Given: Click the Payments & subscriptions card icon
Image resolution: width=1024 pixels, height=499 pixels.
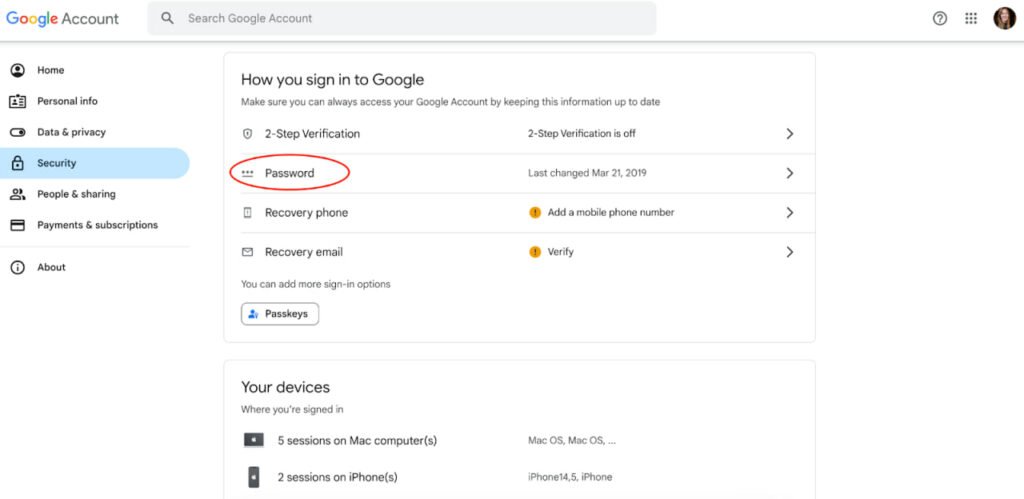Looking at the screenshot, I should pyautogui.click(x=18, y=225).
